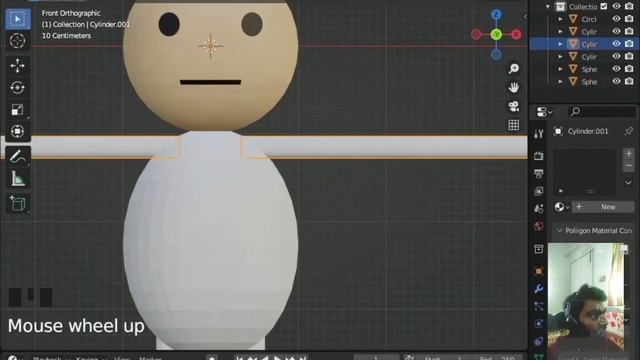Expand the material slot list filter triangle

[x=561, y=191]
